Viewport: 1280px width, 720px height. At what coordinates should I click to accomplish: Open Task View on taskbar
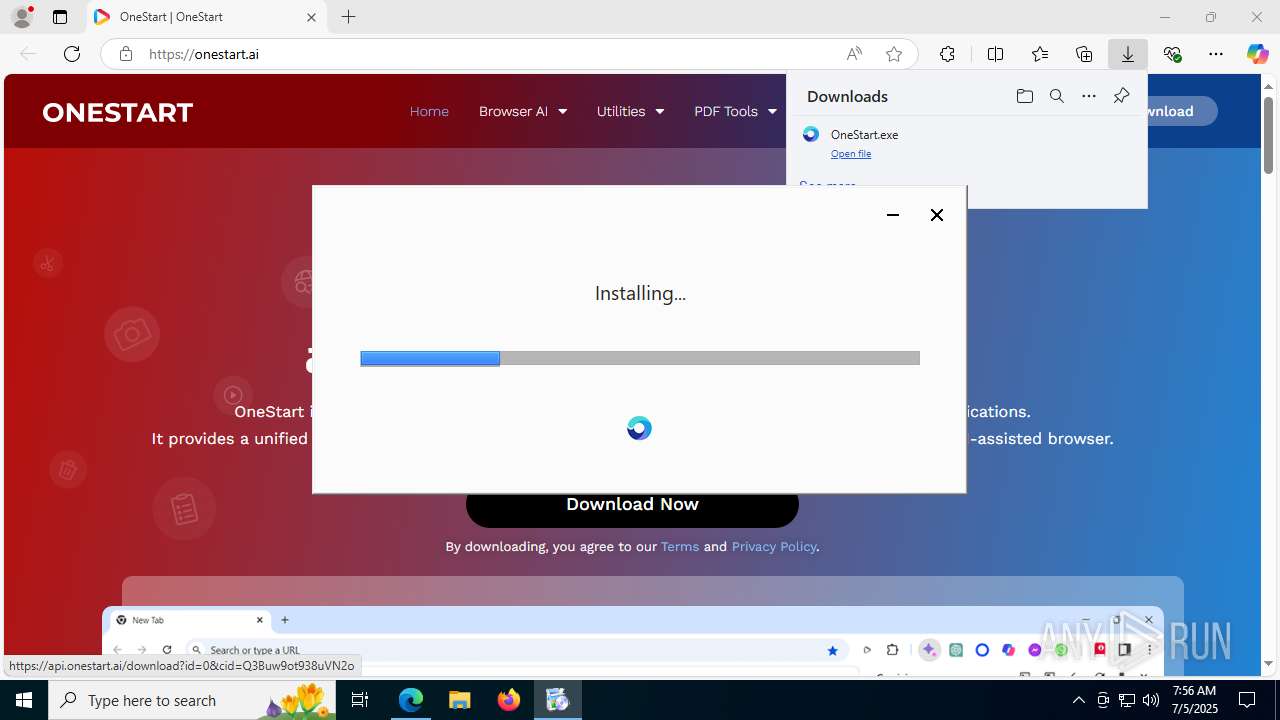click(361, 700)
